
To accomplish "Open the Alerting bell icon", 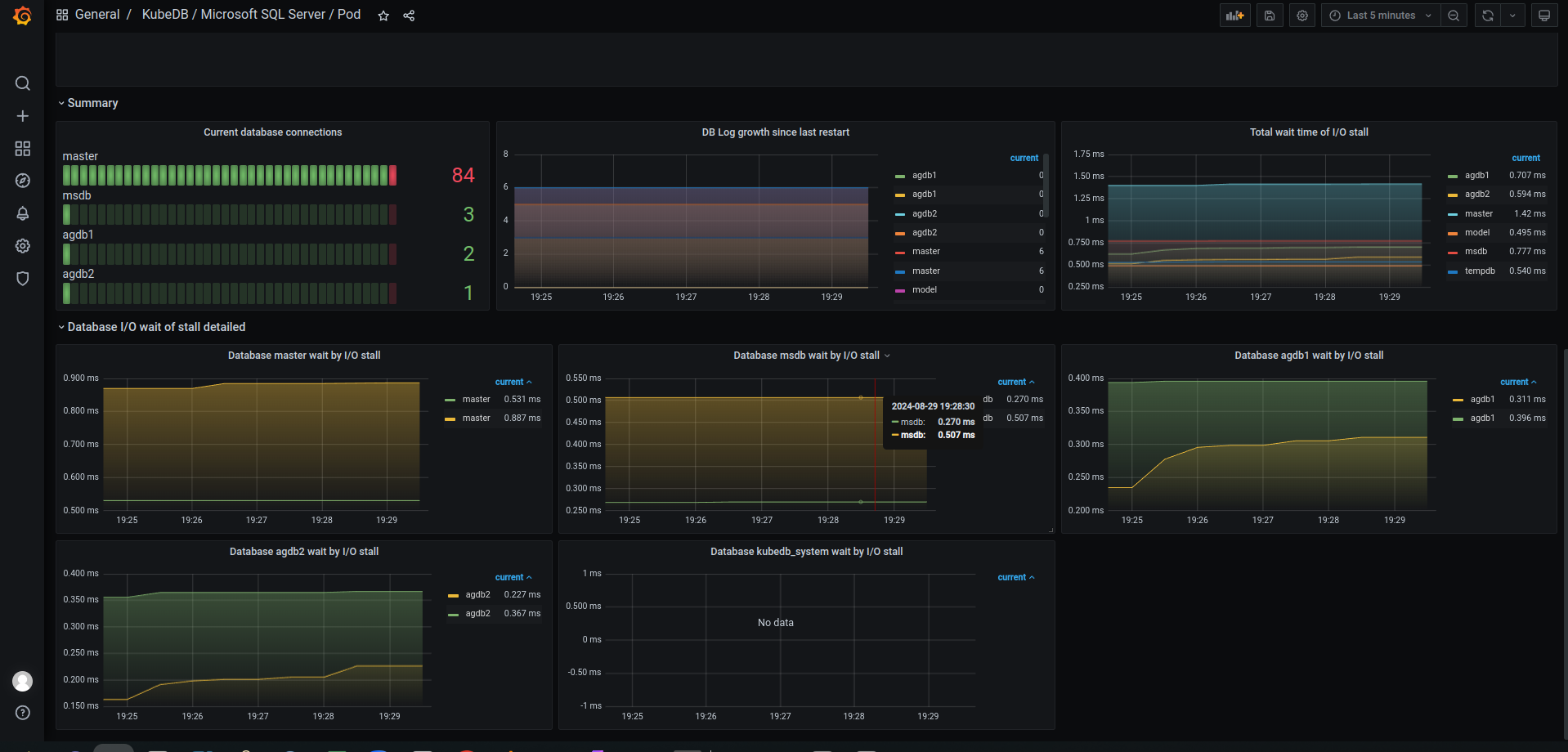I will [x=22, y=213].
